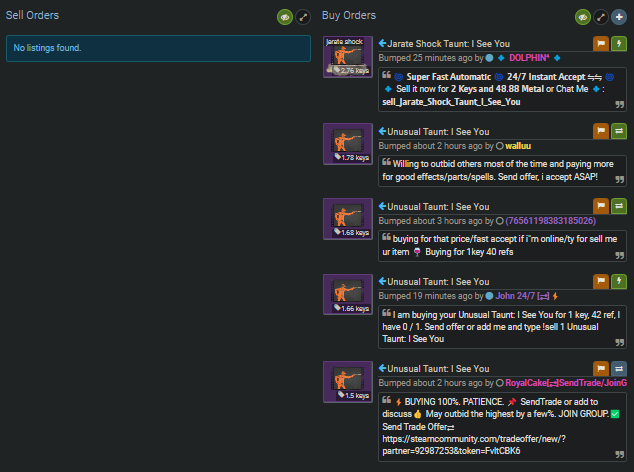
Task: Flag the John 24/7 buy listing
Action: coord(601,281)
